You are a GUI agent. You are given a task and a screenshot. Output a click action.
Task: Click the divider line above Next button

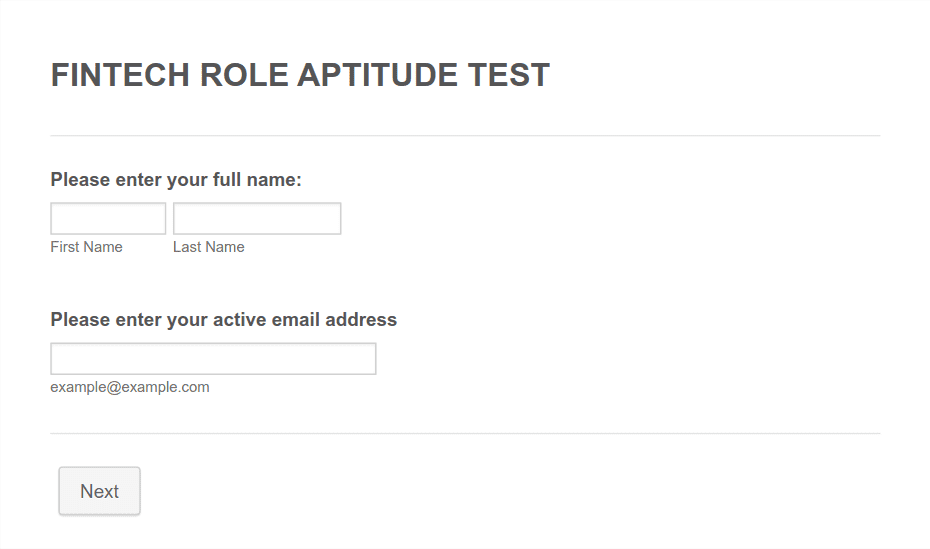465,433
